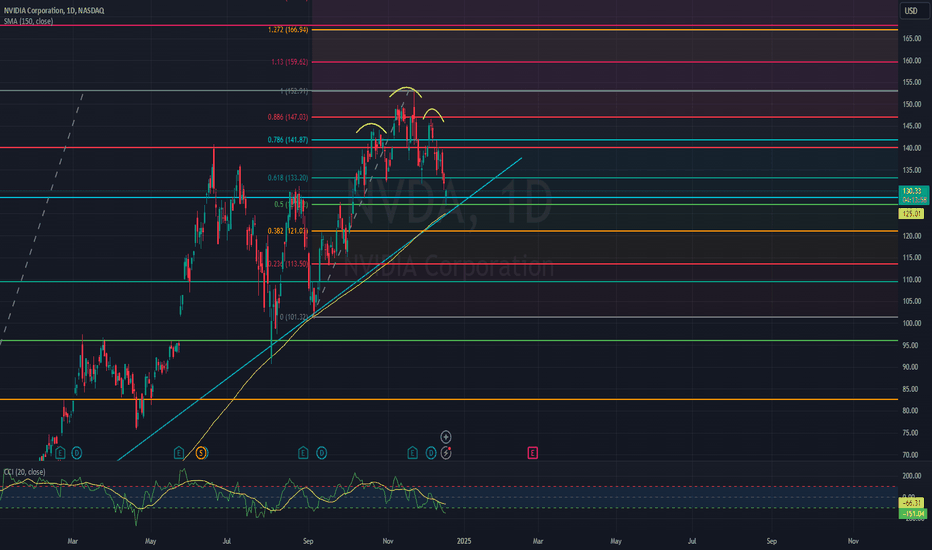Click the 145.00 price axis label

click(911, 126)
